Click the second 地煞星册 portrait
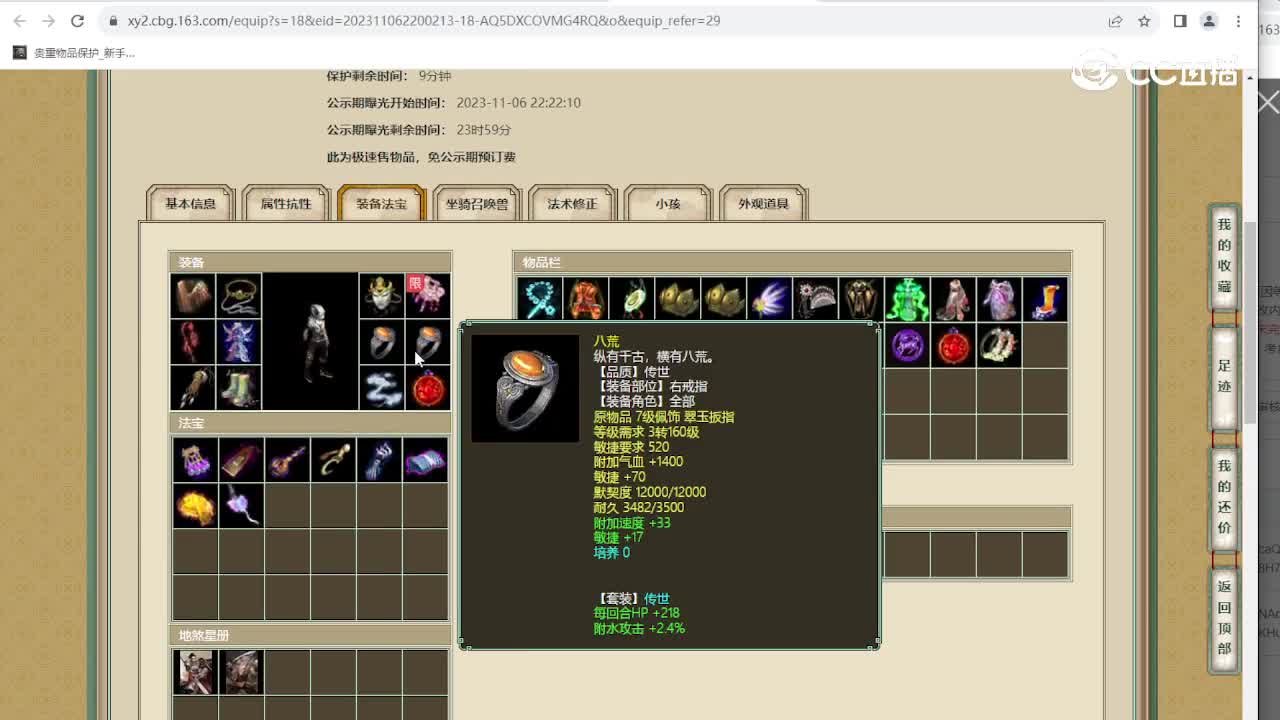This screenshot has height=720, width=1280. 241,672
